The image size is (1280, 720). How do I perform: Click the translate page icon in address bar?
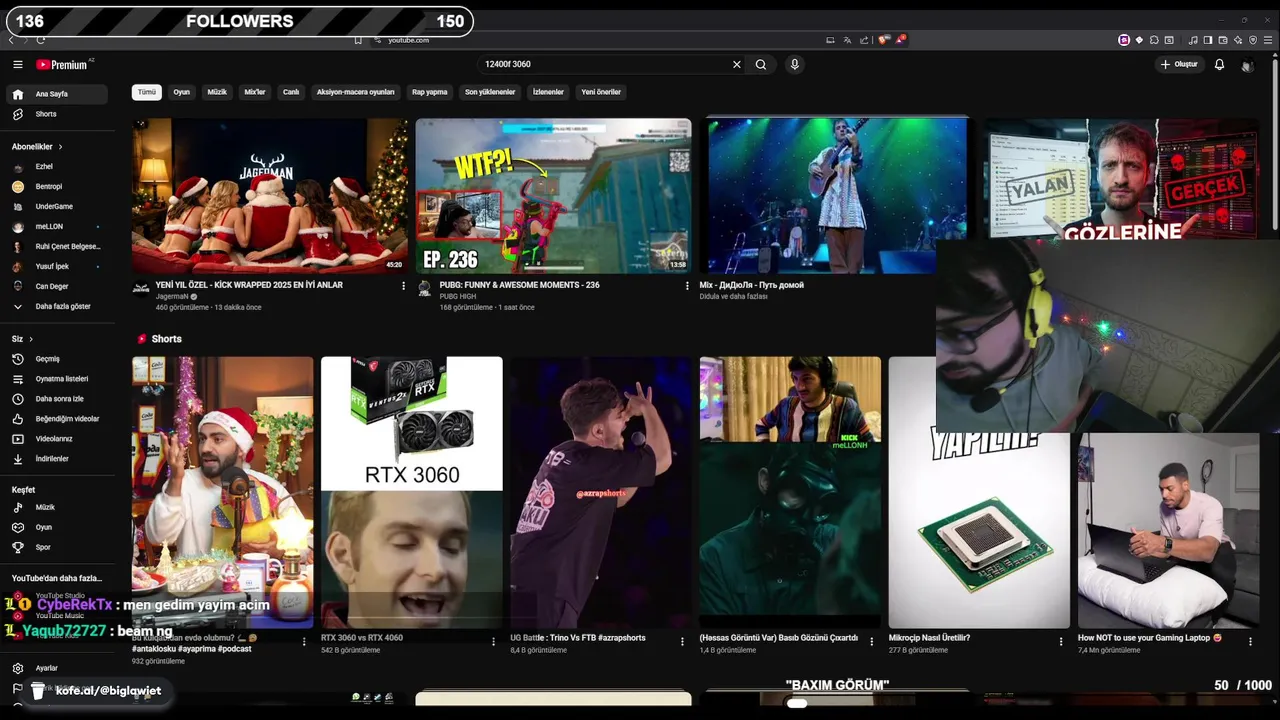point(847,40)
